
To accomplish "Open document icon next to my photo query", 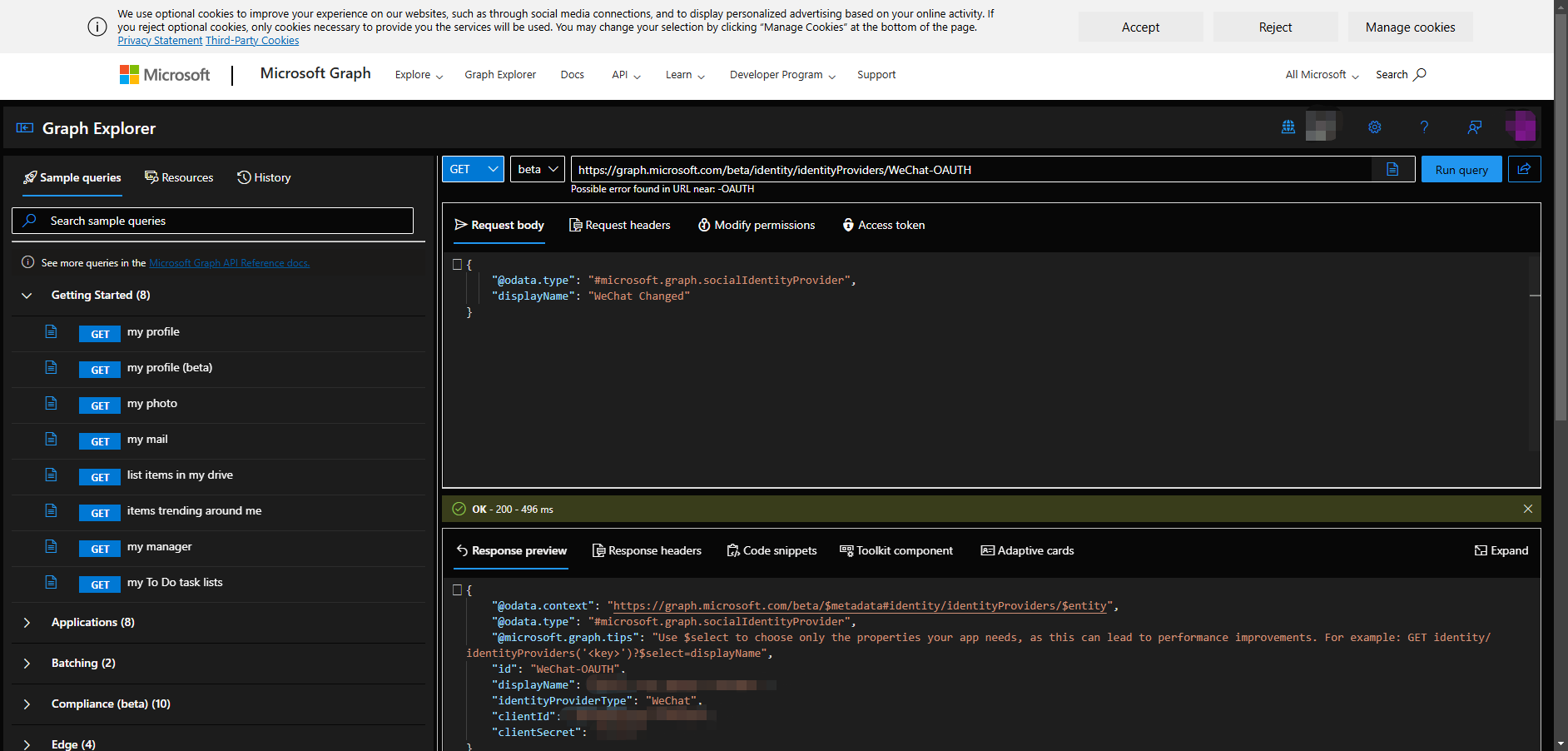I will point(51,403).
